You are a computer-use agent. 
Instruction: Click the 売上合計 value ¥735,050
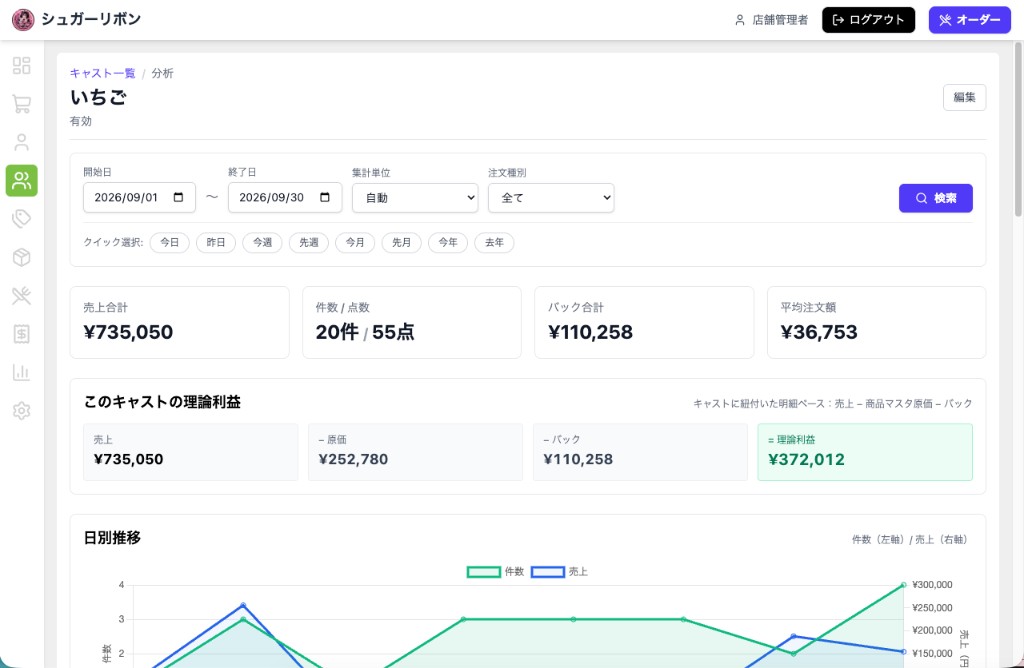click(x=129, y=332)
